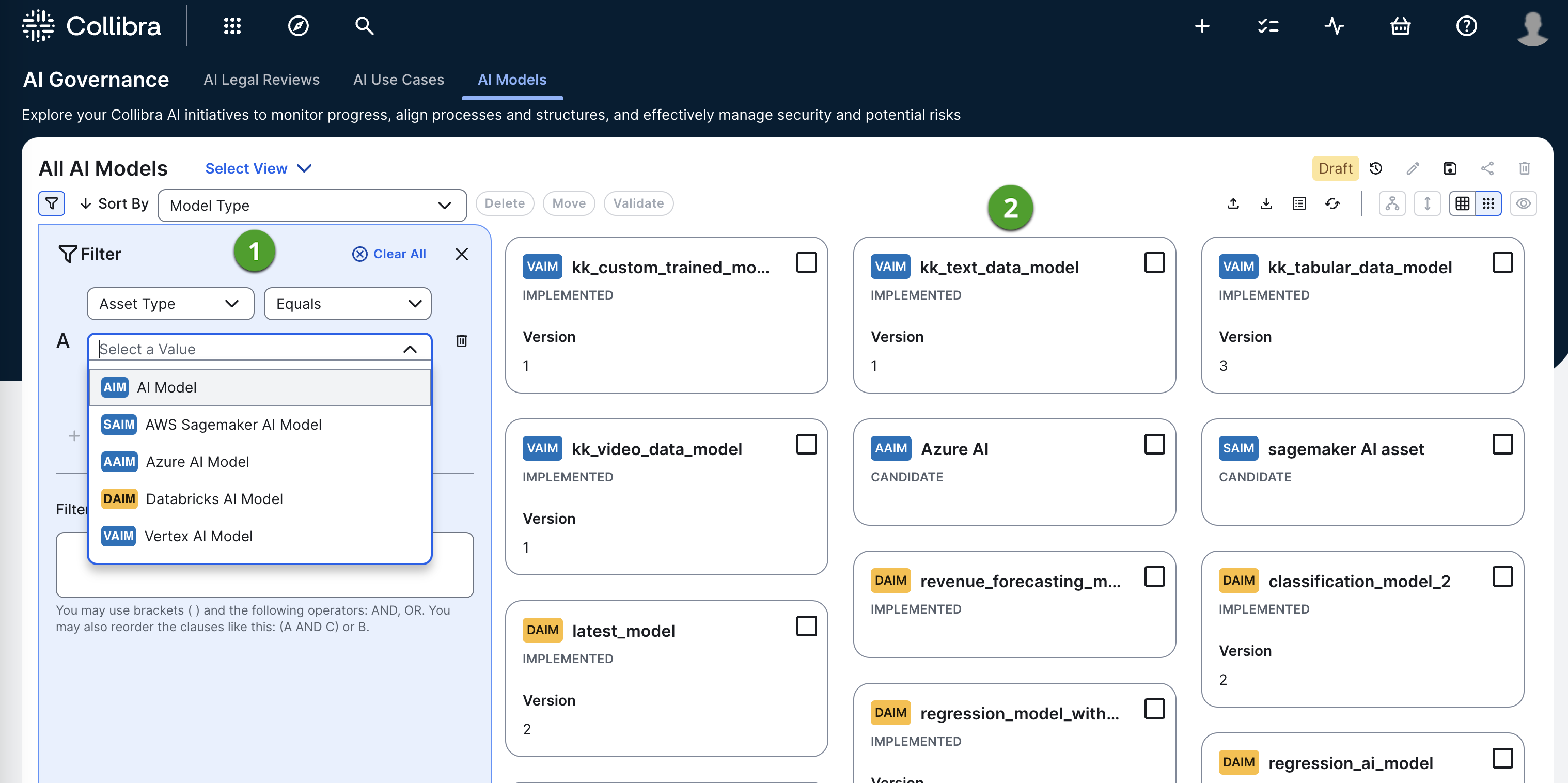
Task: Click the save view disk icon
Action: pyautogui.click(x=1450, y=169)
